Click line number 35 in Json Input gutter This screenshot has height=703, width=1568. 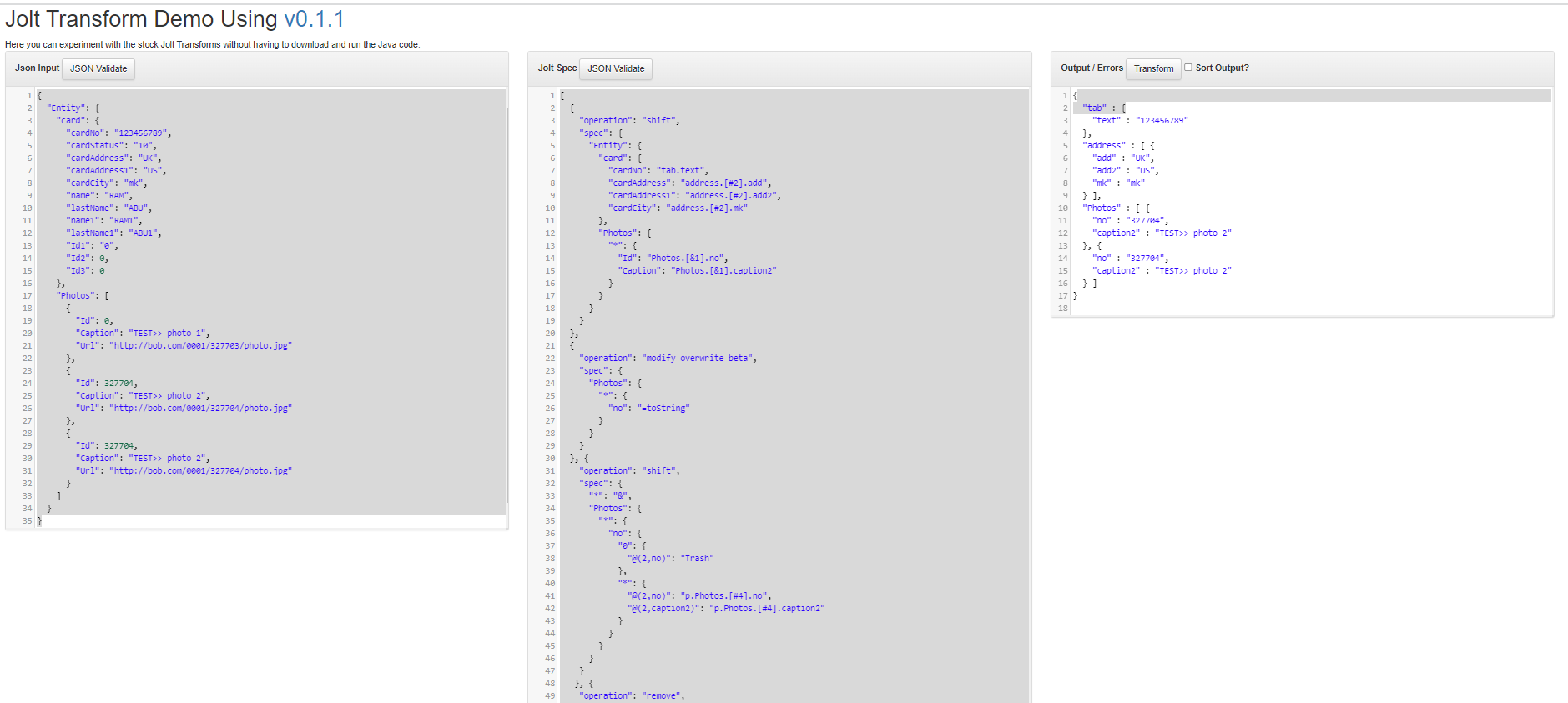[27, 520]
